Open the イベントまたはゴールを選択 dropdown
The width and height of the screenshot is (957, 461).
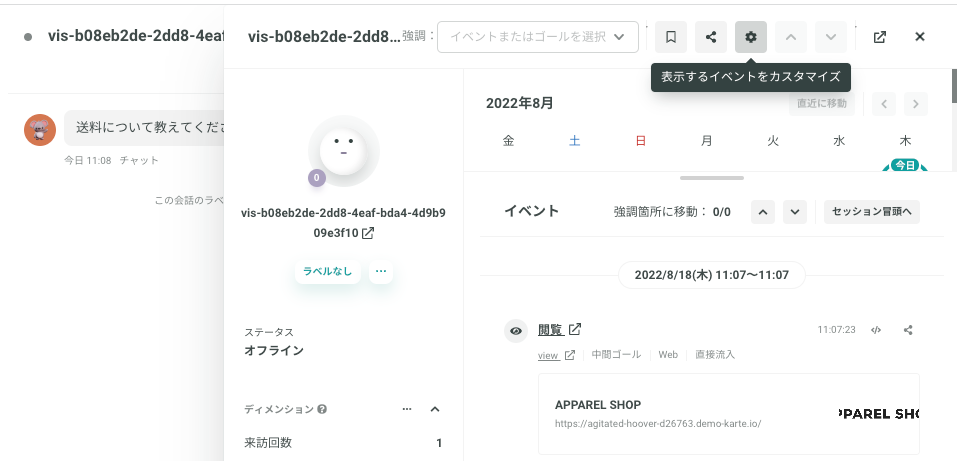click(x=538, y=37)
